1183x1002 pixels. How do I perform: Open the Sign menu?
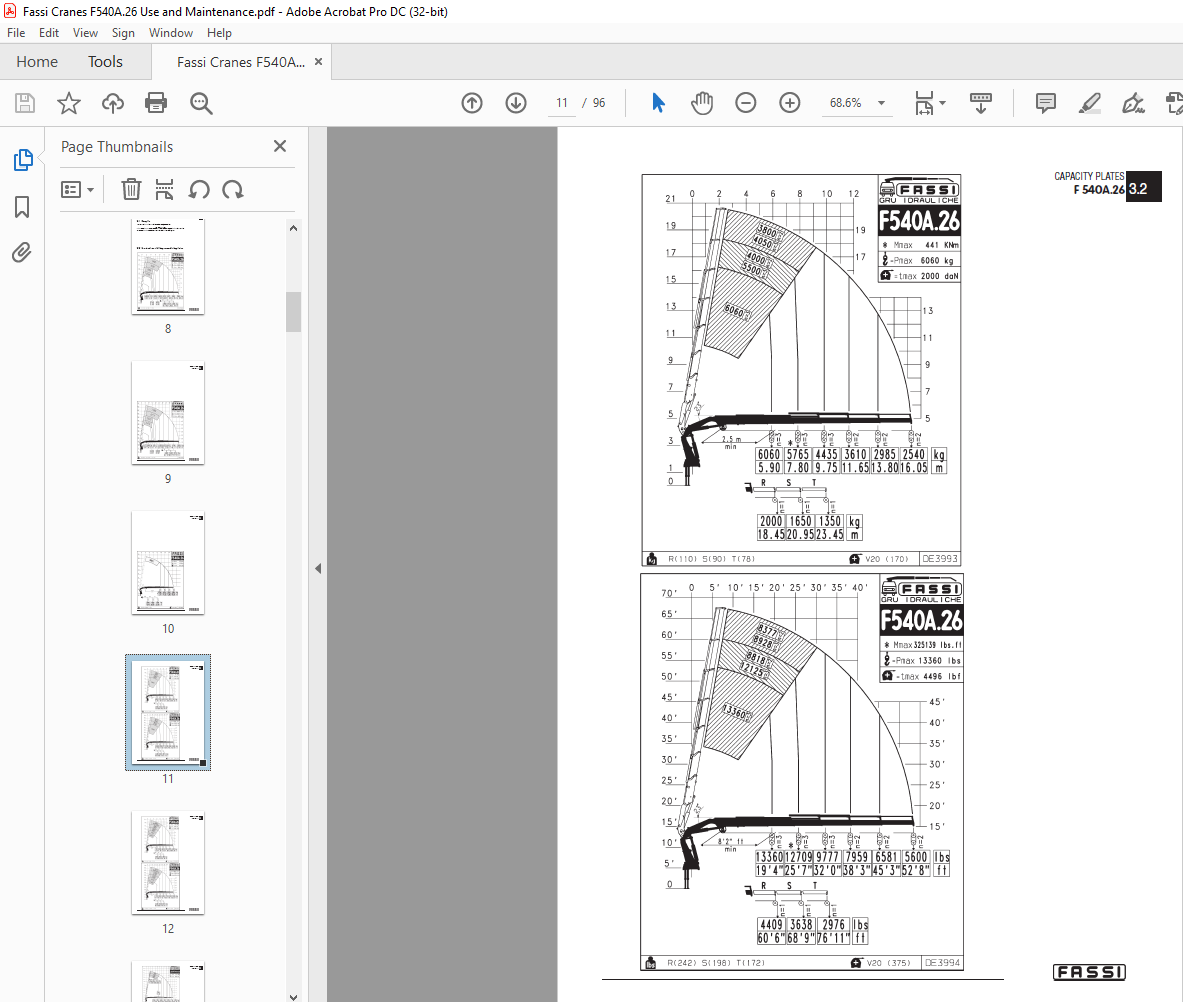pos(123,32)
